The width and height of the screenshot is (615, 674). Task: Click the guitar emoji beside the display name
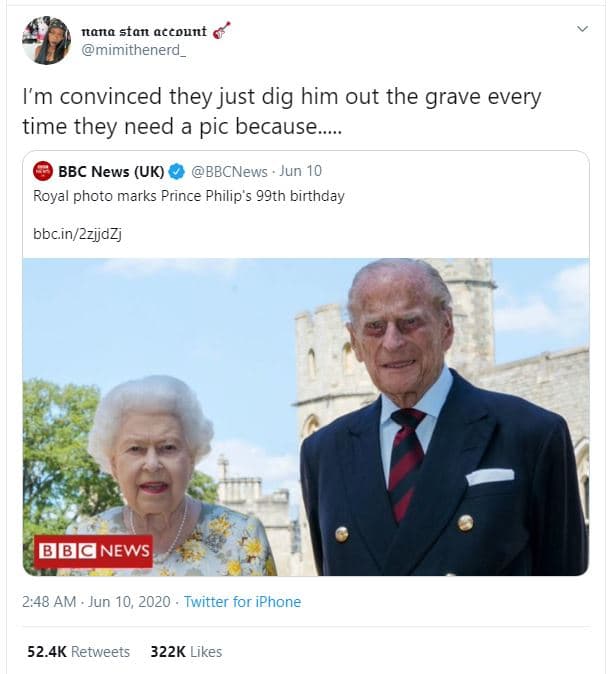point(222,30)
